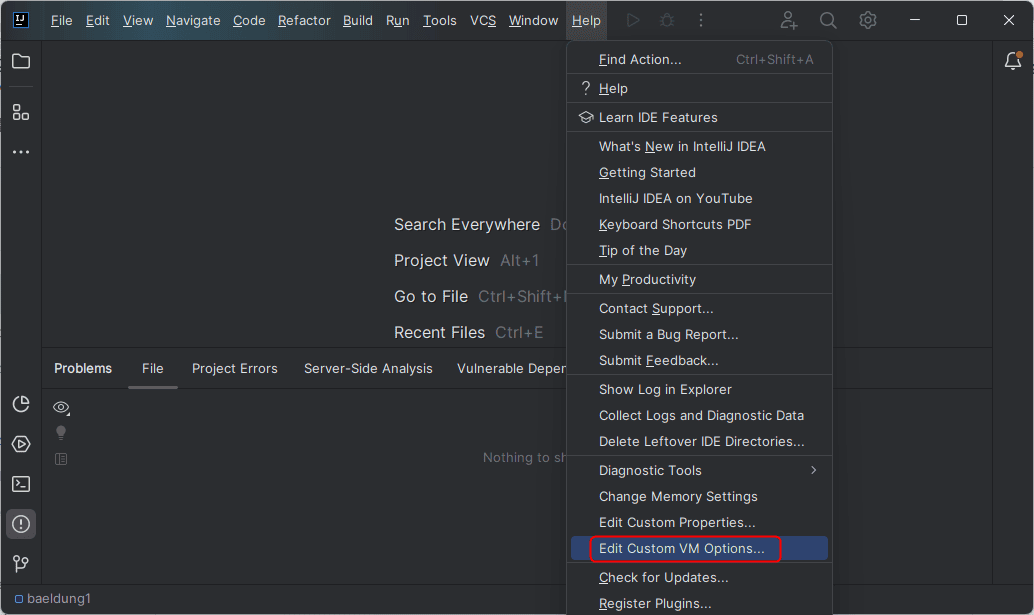Choose Contact Support

(x=699, y=308)
